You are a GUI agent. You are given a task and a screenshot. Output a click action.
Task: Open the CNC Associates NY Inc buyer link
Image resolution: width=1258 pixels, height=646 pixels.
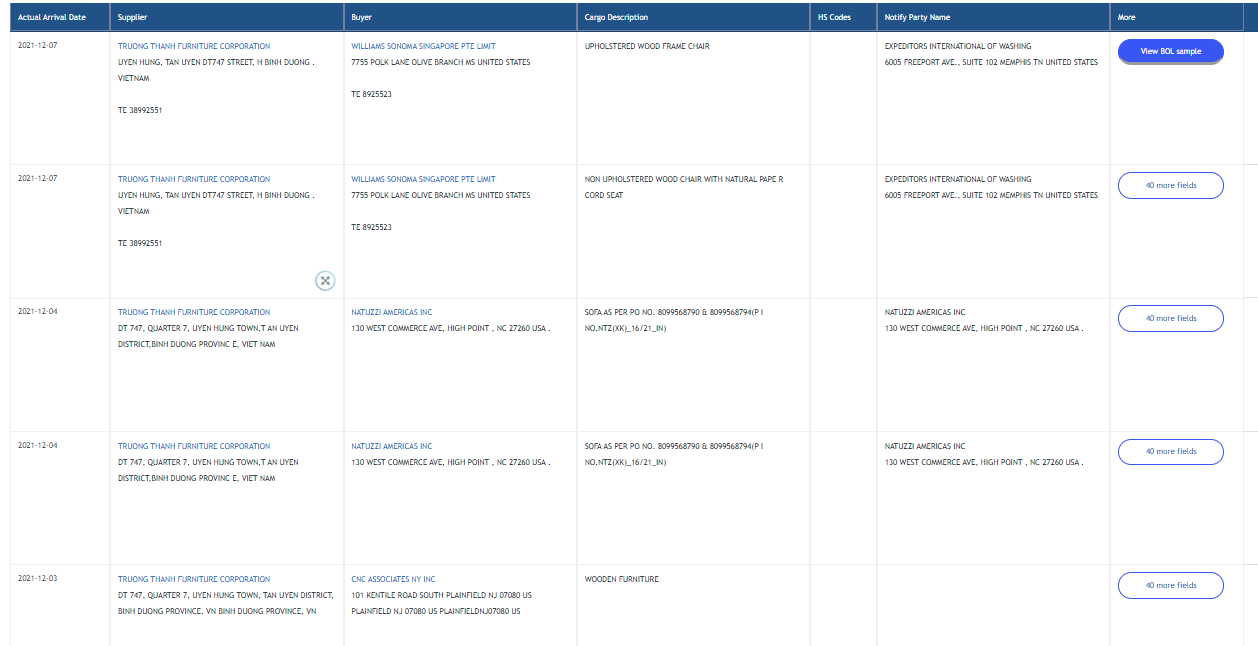(393, 579)
